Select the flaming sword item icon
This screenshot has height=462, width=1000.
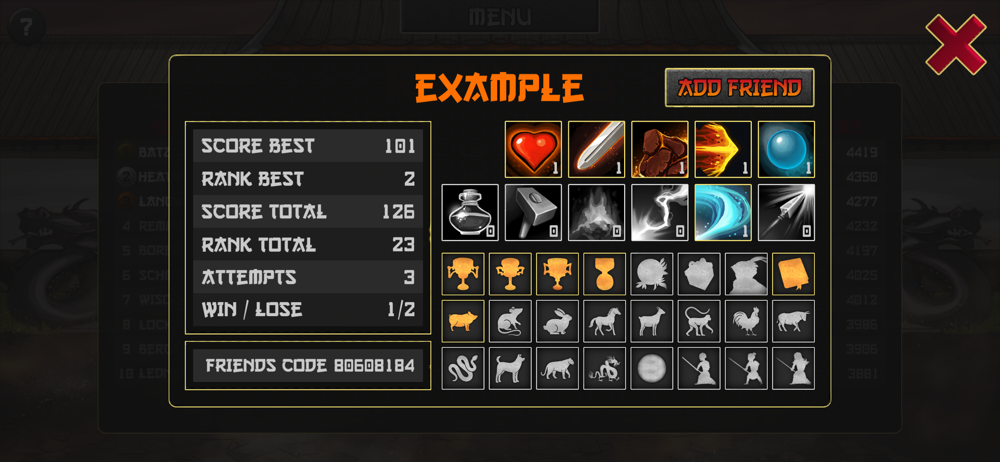coord(596,149)
